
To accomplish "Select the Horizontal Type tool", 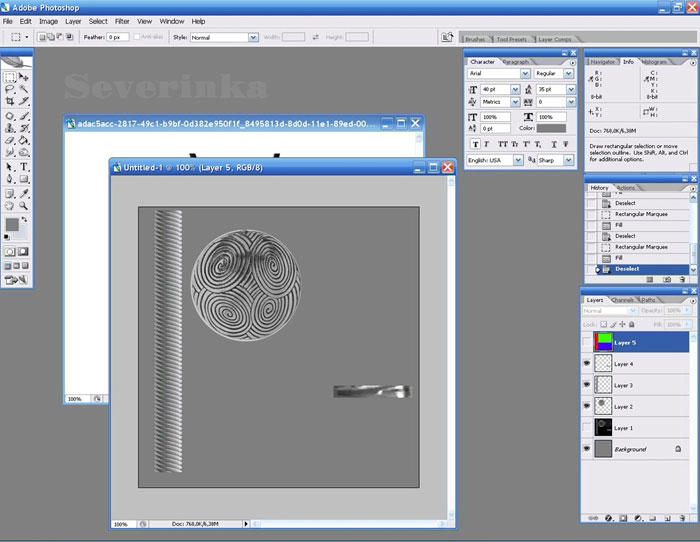I will [24, 166].
